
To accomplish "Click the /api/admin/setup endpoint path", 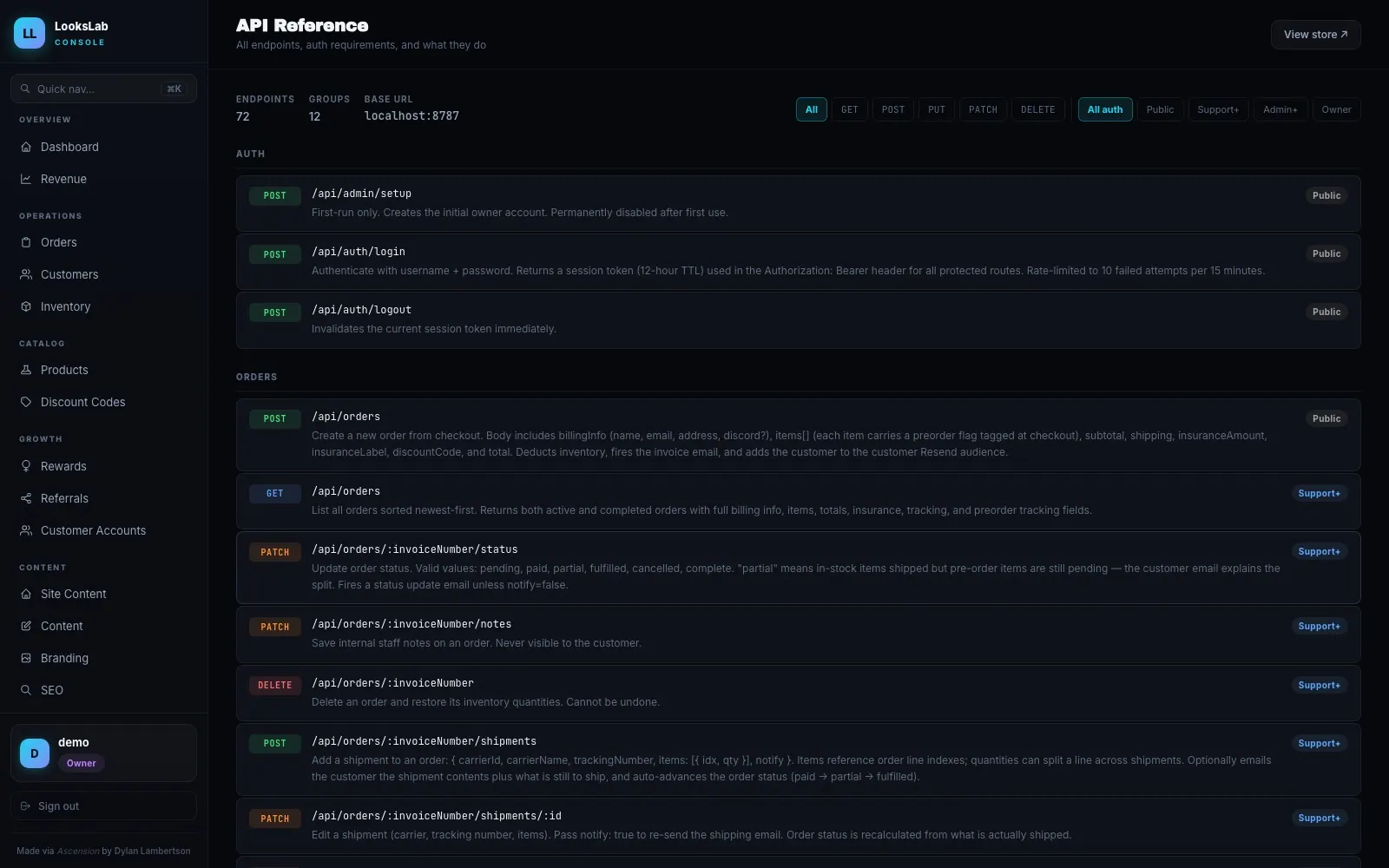I will pos(362,194).
